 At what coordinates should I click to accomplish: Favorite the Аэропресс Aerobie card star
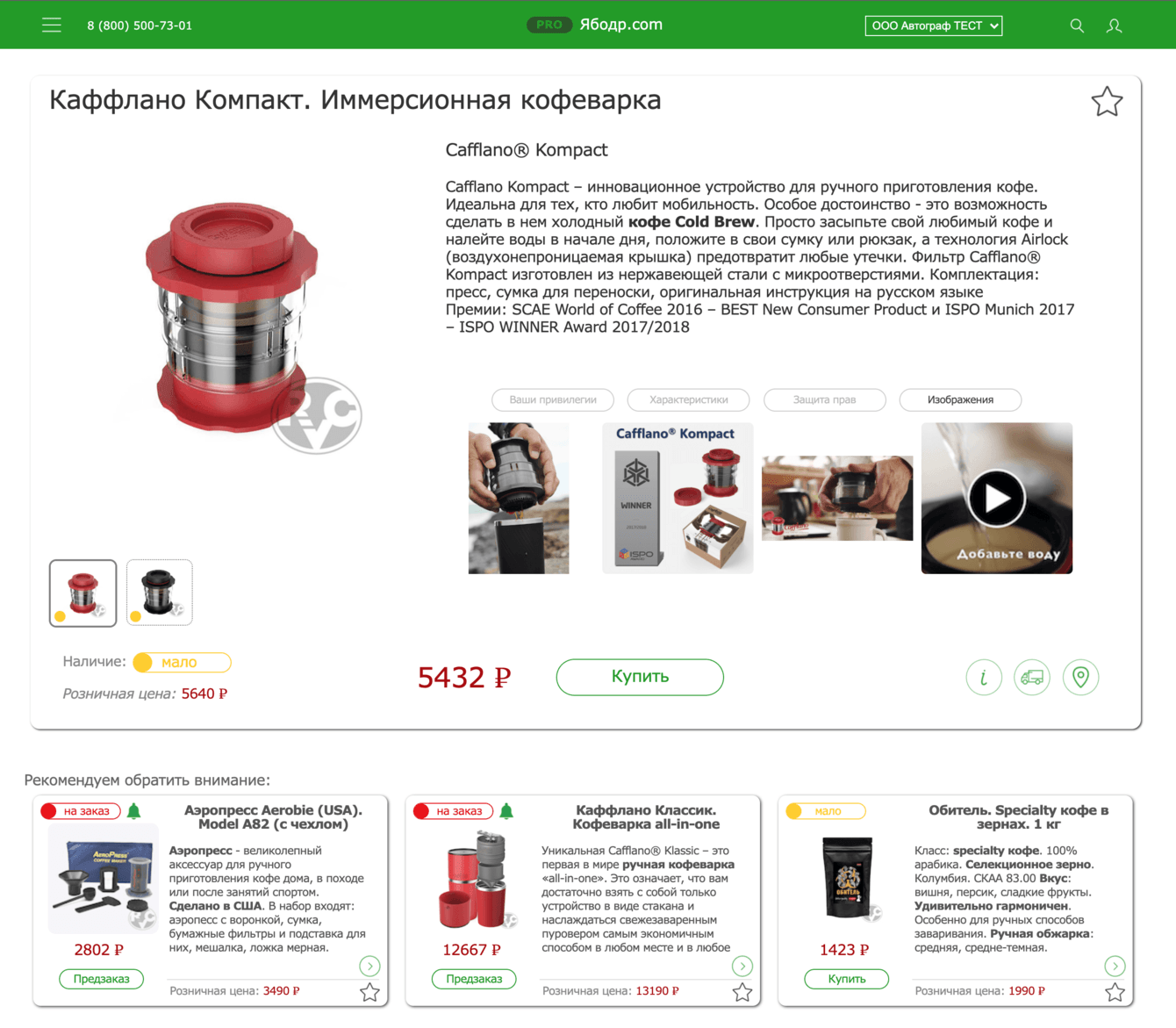click(369, 992)
